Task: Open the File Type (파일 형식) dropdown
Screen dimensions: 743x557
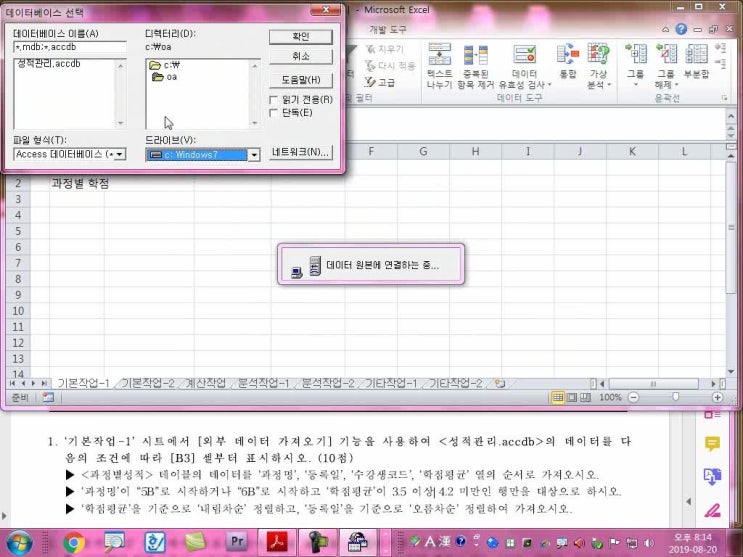Action: click(x=120, y=155)
